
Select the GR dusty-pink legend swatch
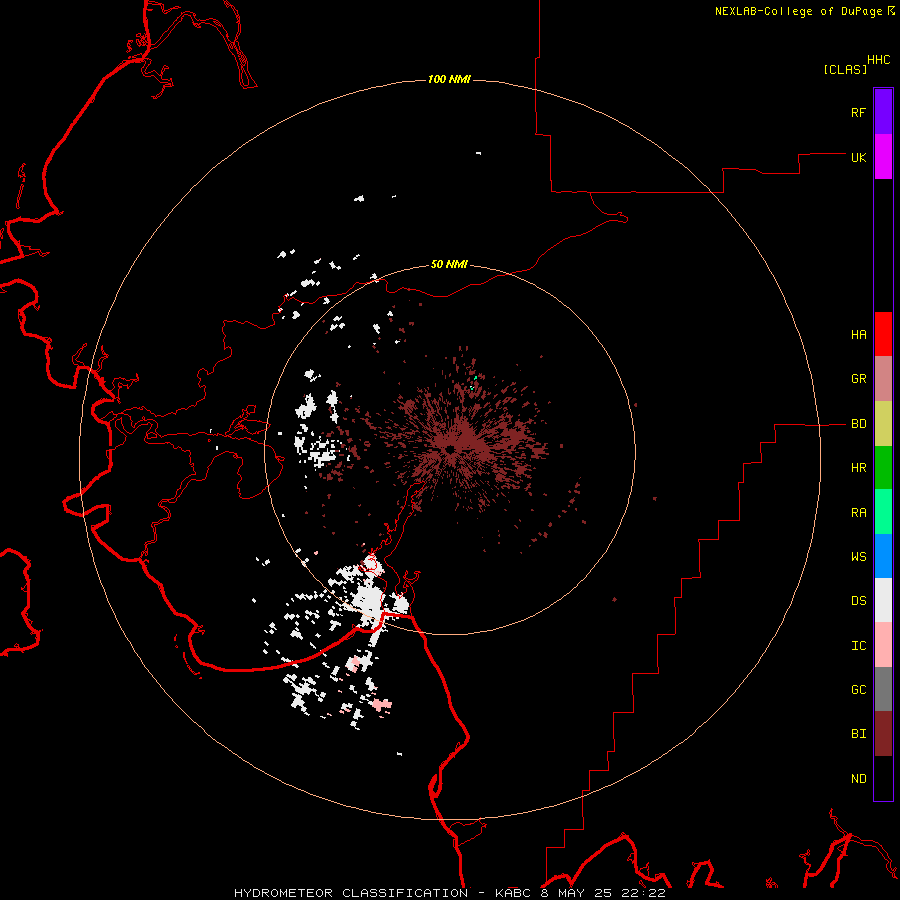pos(883,379)
